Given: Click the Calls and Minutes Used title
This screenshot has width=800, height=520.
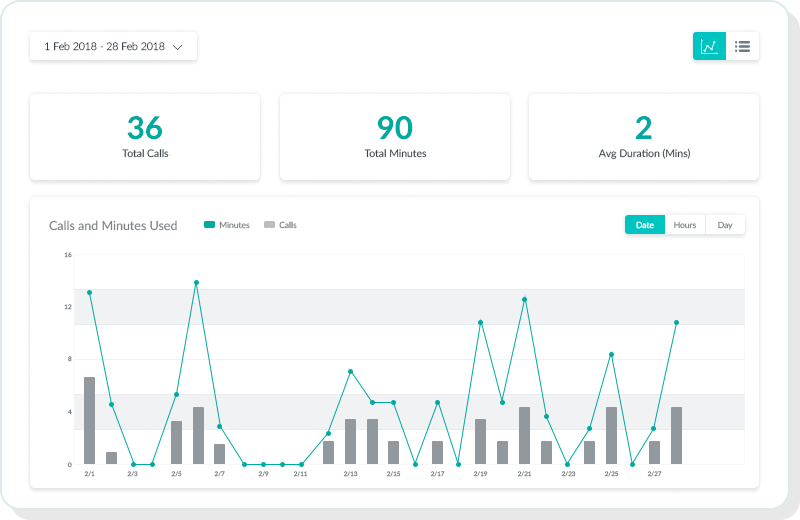Looking at the screenshot, I should point(113,226).
